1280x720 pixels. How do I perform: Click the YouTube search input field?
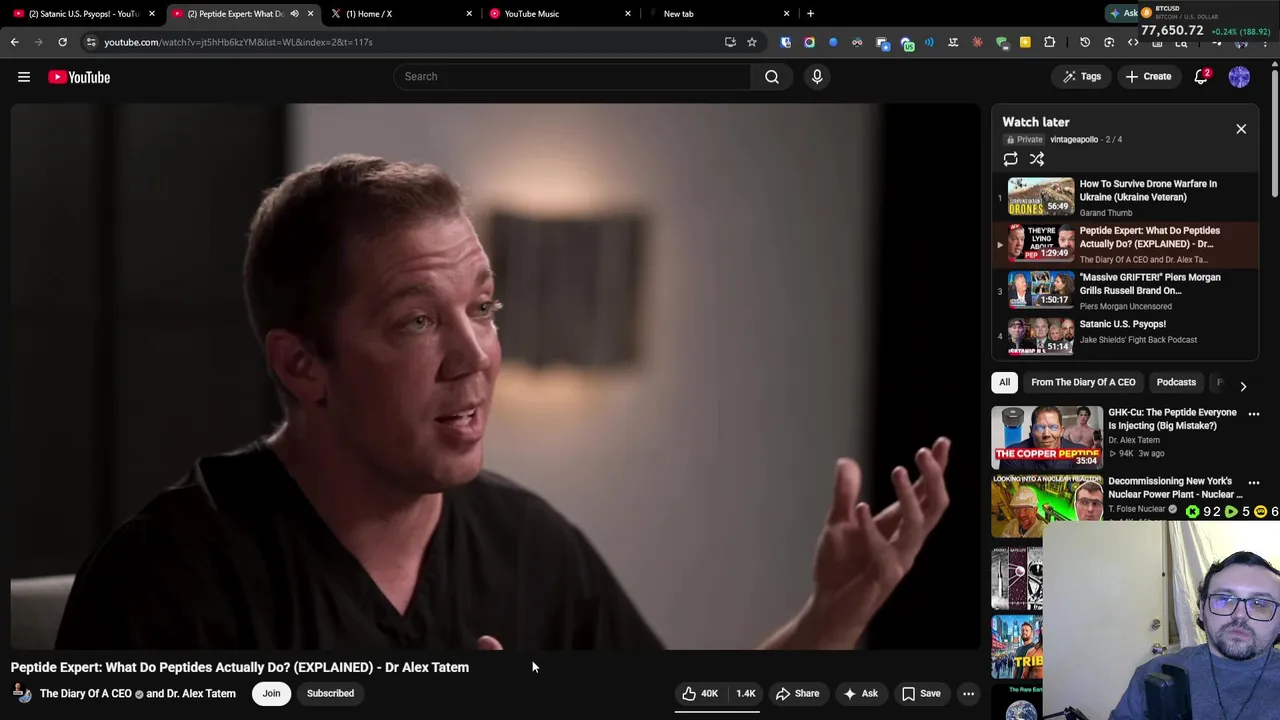pos(572,77)
